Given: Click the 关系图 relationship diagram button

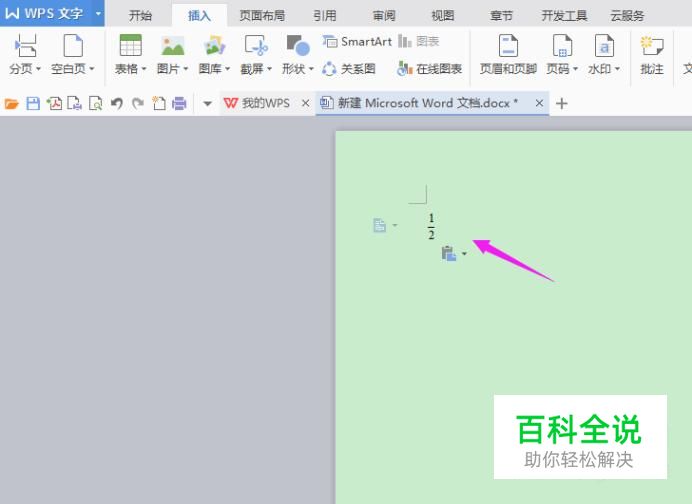Looking at the screenshot, I should tap(349, 69).
